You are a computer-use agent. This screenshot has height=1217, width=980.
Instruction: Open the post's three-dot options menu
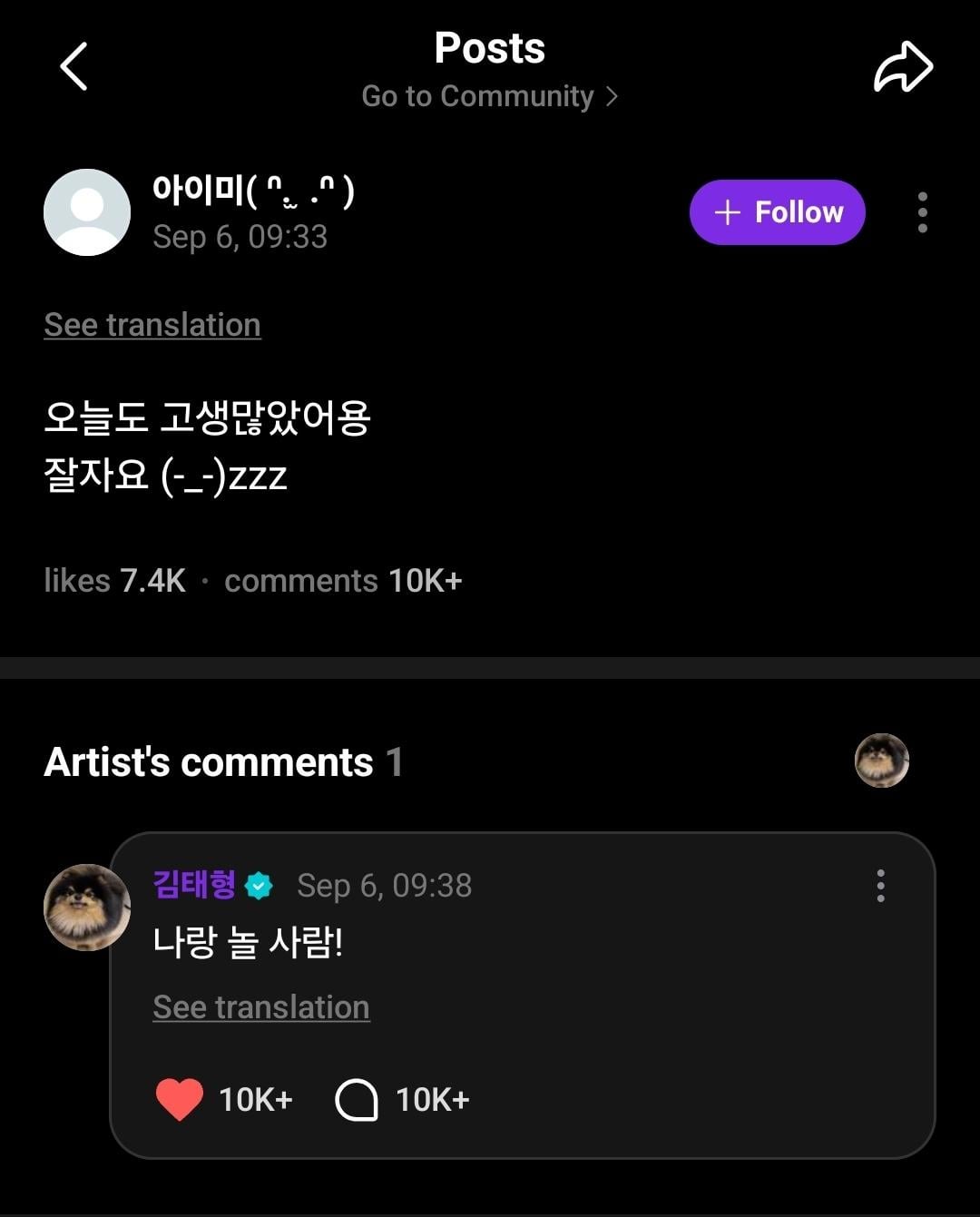point(922,212)
